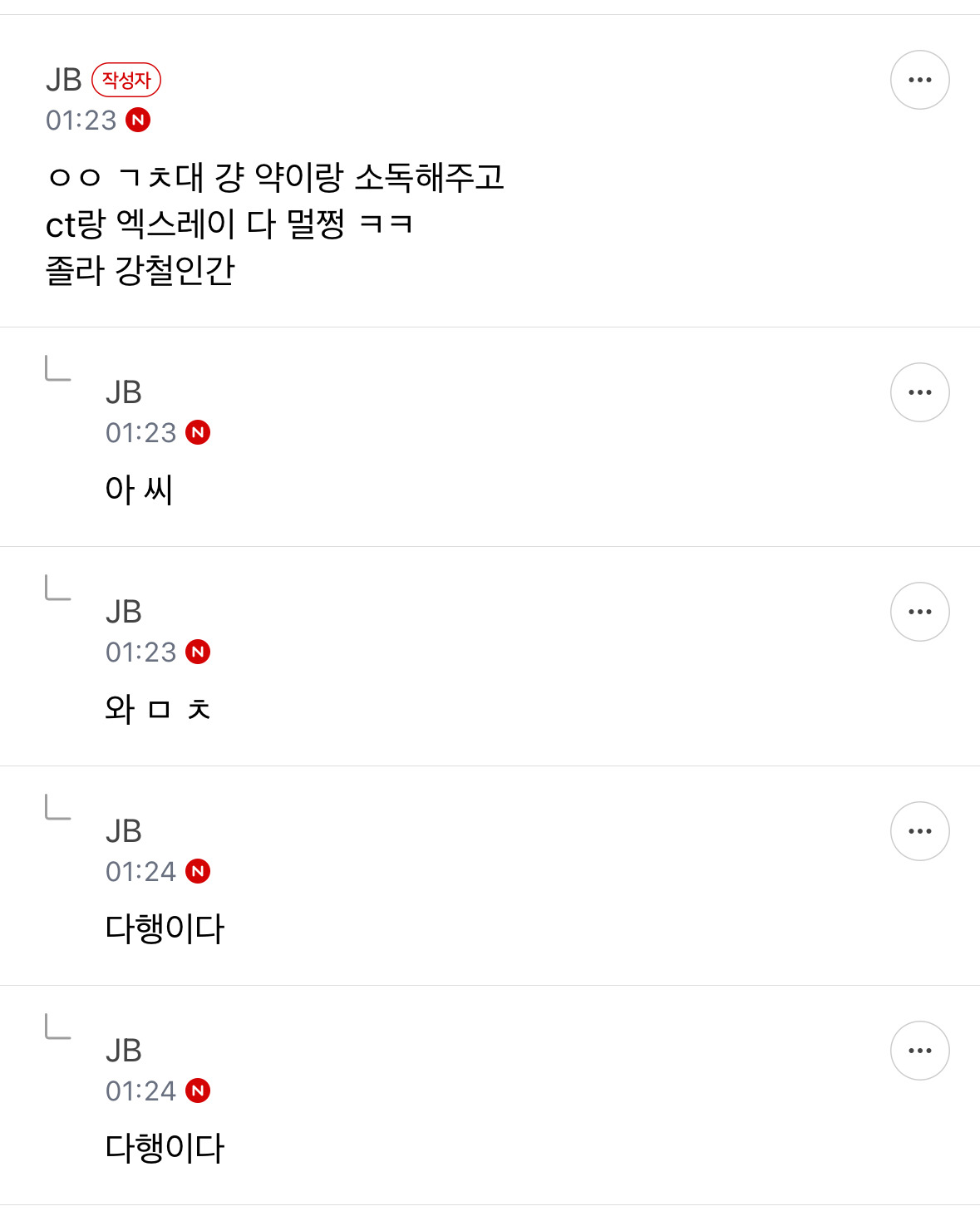This screenshot has width=980, height=1221.
Task: Open more options for the top comment
Action: 919,80
